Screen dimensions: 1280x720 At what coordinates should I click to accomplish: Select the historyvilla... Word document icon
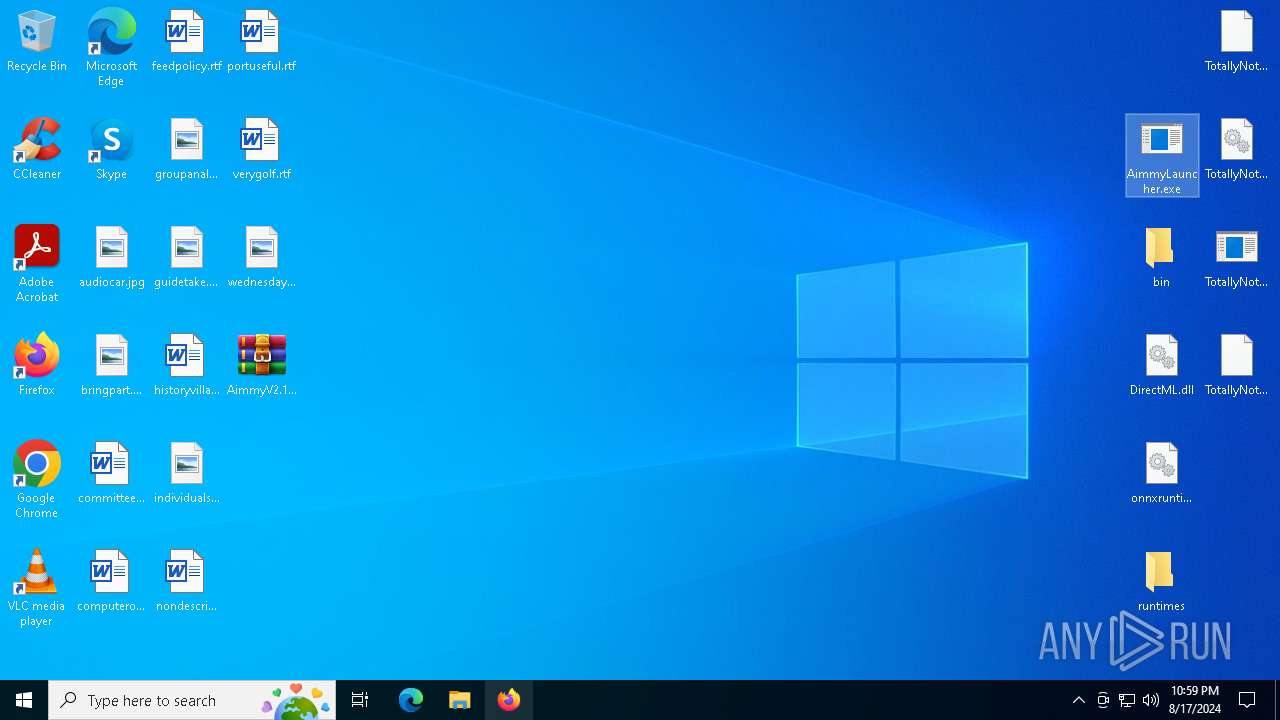(x=186, y=366)
